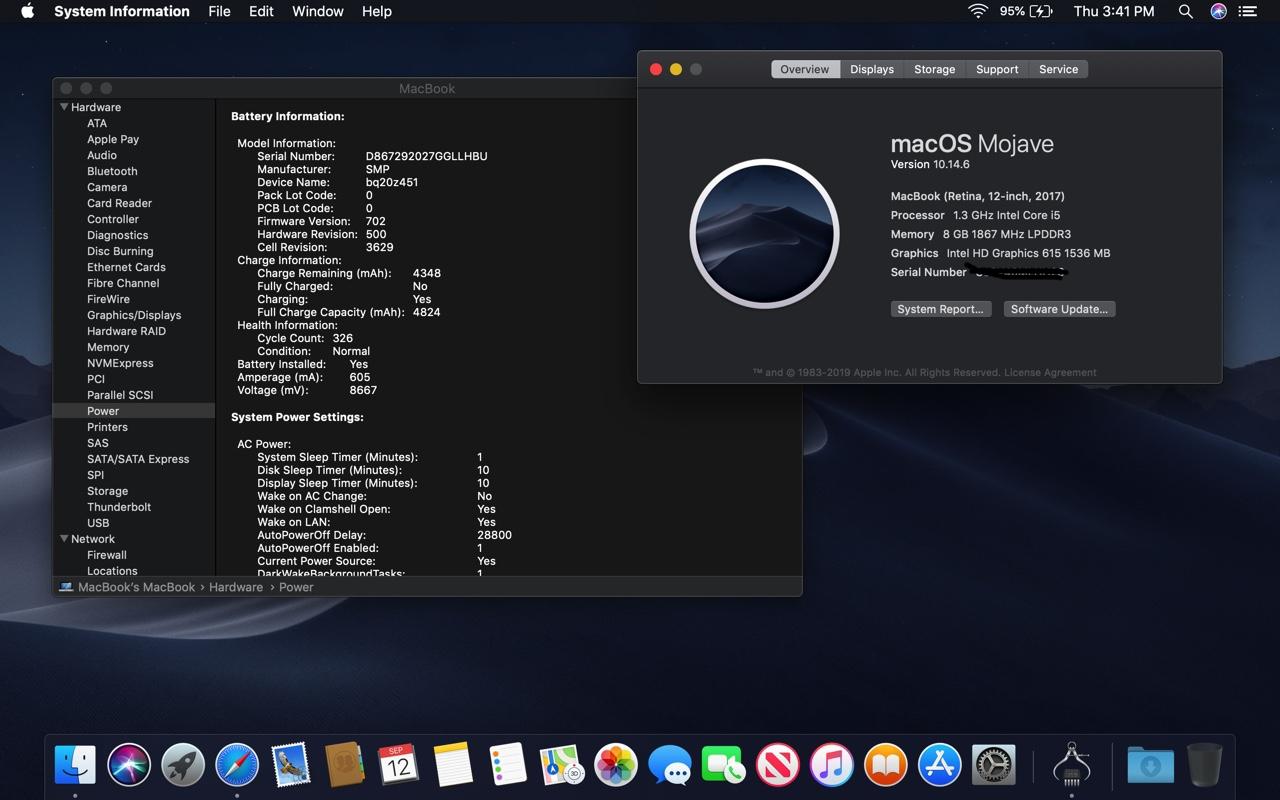
Task: Open Photos app in the Dock
Action: [615, 766]
